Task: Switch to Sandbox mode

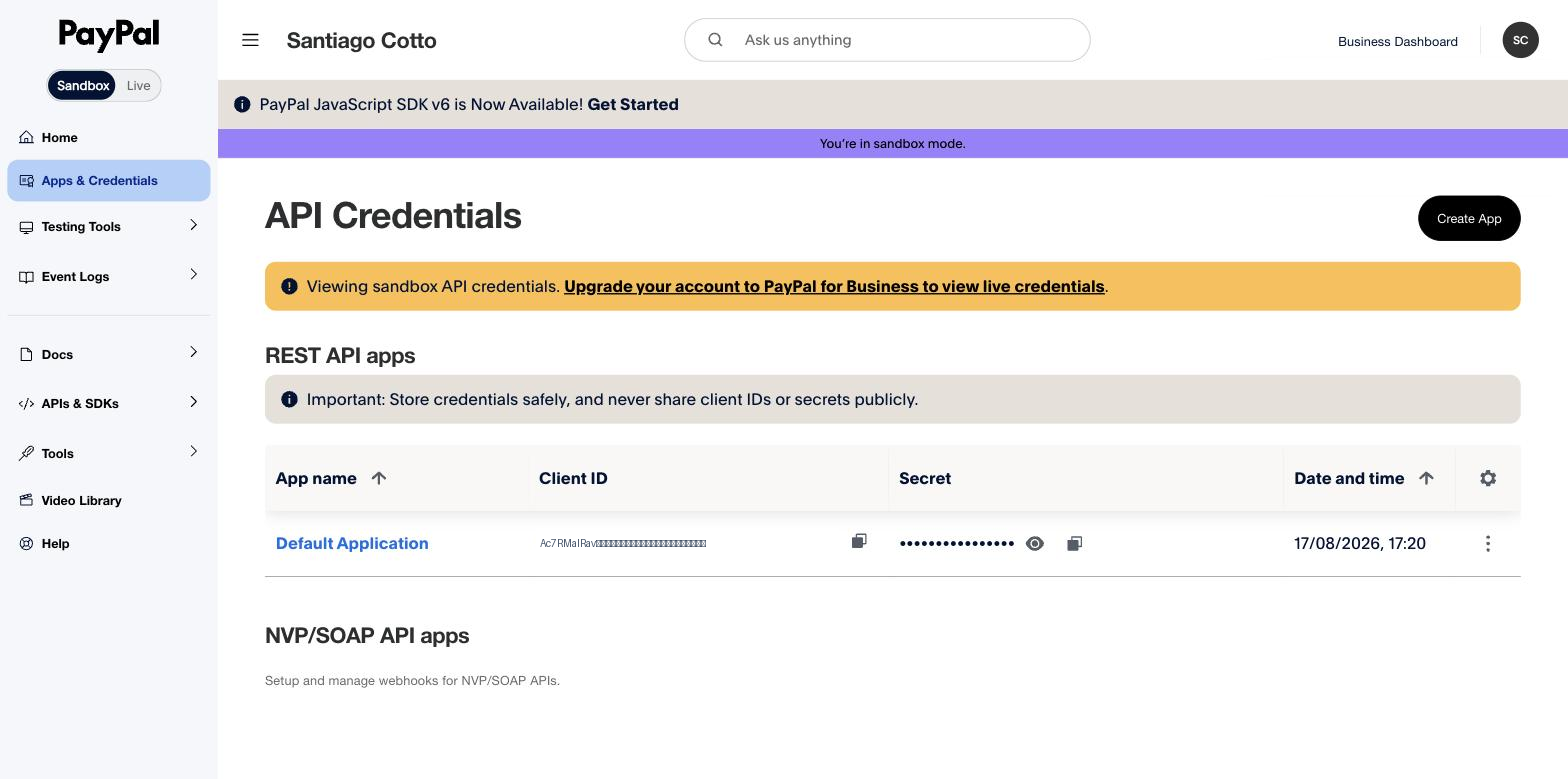Action: (x=83, y=86)
